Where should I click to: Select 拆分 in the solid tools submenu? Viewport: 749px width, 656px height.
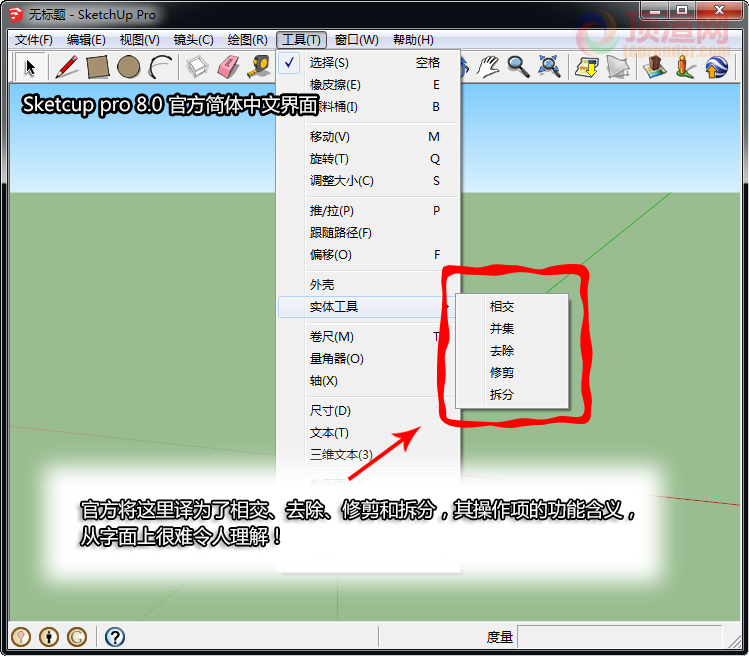(x=512, y=395)
